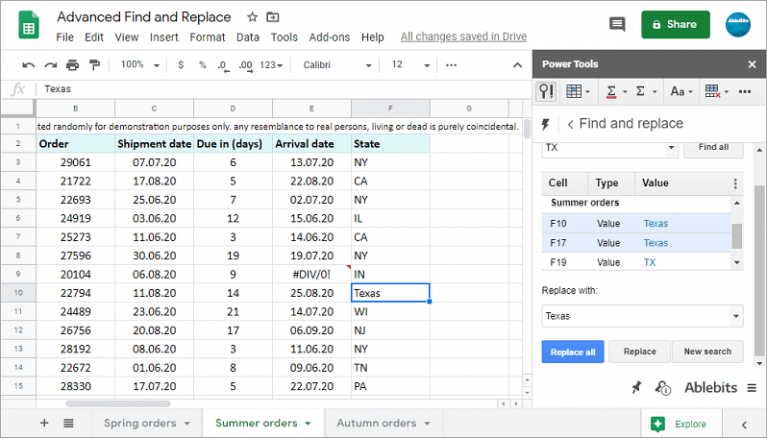Select the Power Tools smart toolbar icon
767x438 pixels.
click(x=546, y=91)
